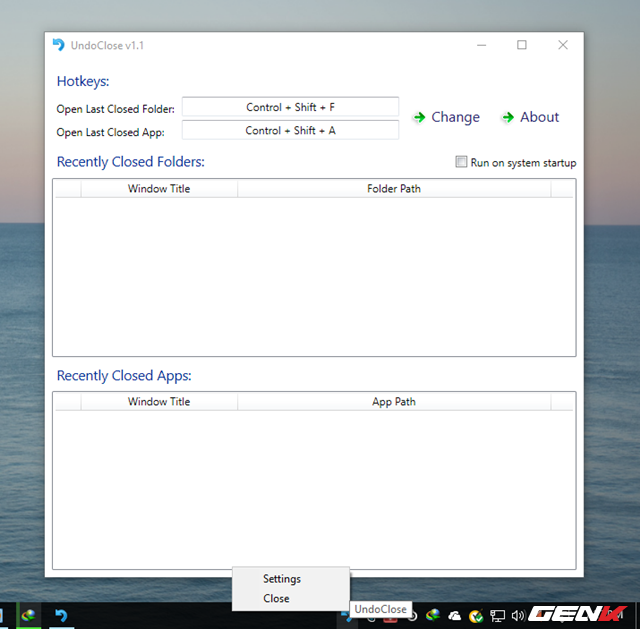640x629 pixels.
Task: Click Window Title header in Recently Closed Apps
Action: coord(159,402)
